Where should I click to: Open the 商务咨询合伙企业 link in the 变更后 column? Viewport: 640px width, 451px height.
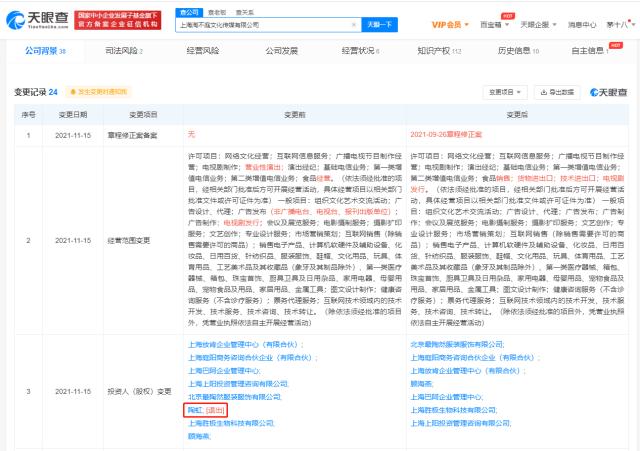(473, 358)
